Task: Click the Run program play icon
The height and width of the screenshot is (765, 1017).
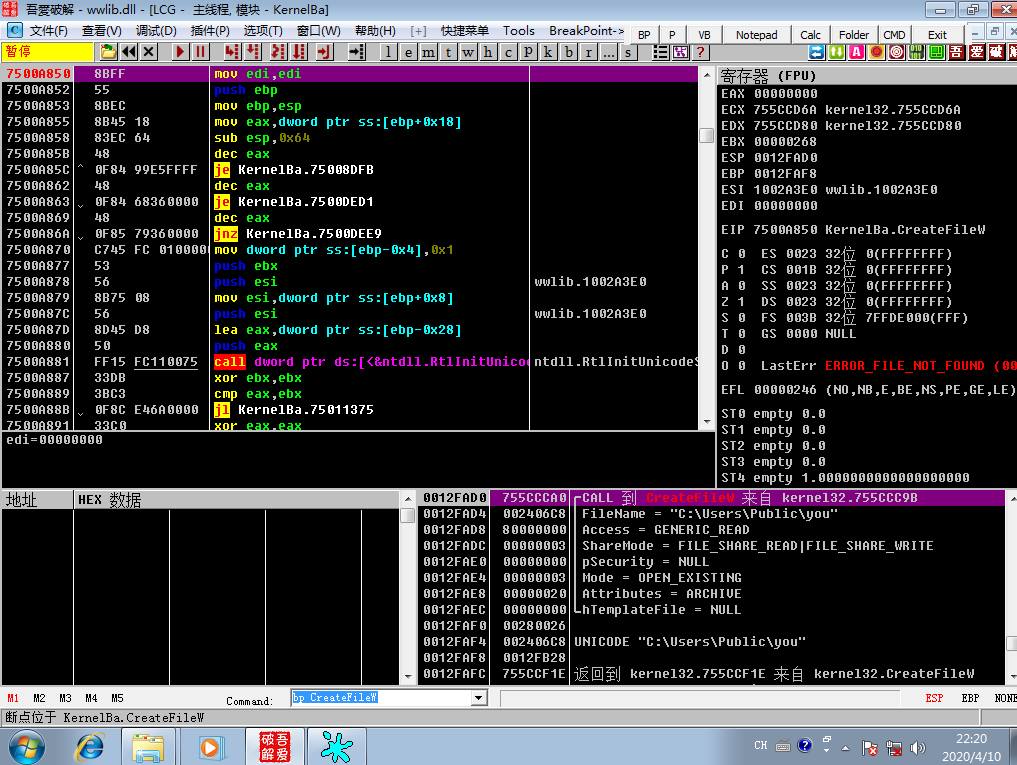Action: click(x=180, y=52)
